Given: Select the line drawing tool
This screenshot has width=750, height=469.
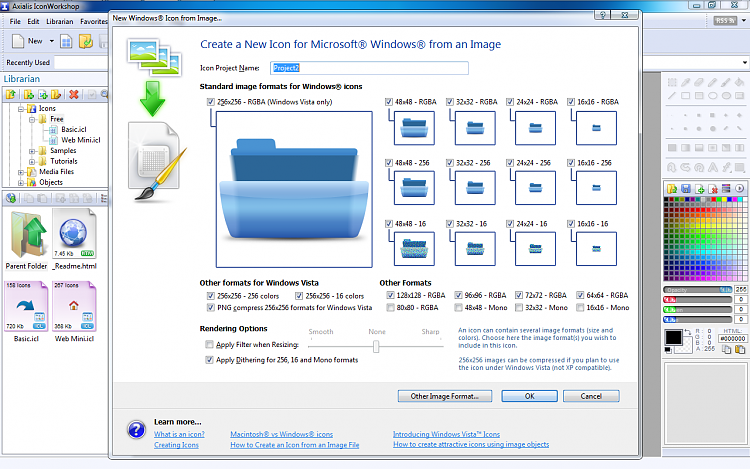Looking at the screenshot, I should click(672, 96).
